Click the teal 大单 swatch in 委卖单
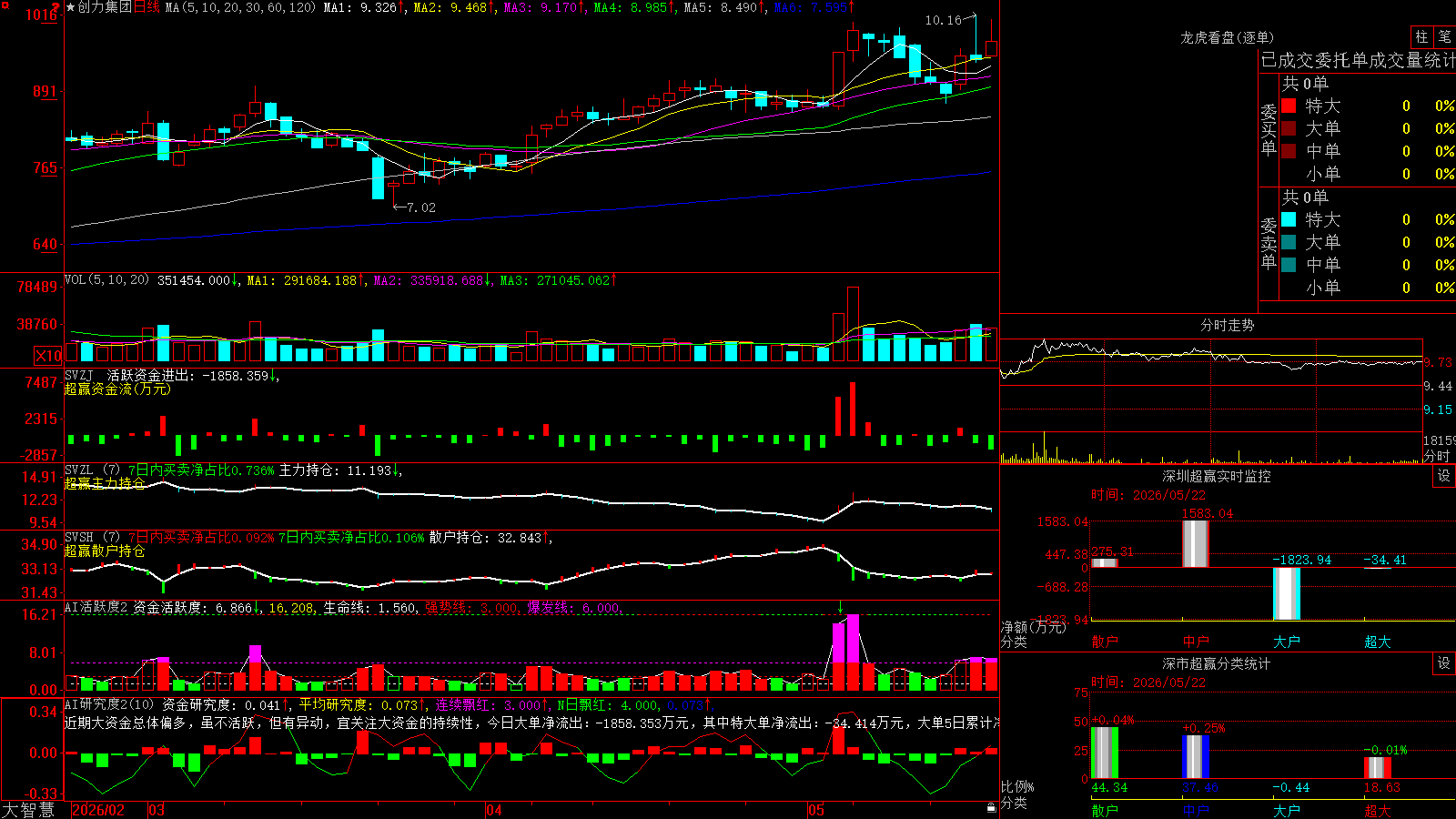Viewport: 1456px width, 819px height. 1289,242
